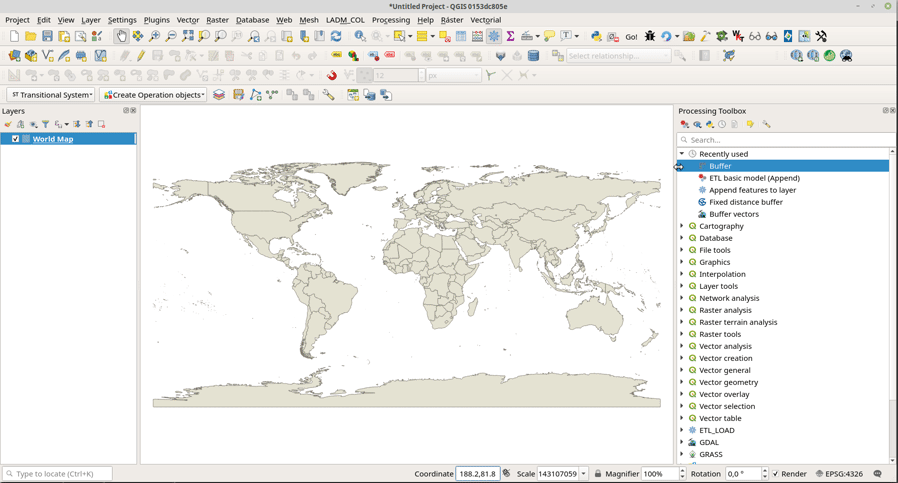Screen dimensions: 898x483
Task: Toggle the Processing Toolbox gear icon
Action: tap(494, 36)
